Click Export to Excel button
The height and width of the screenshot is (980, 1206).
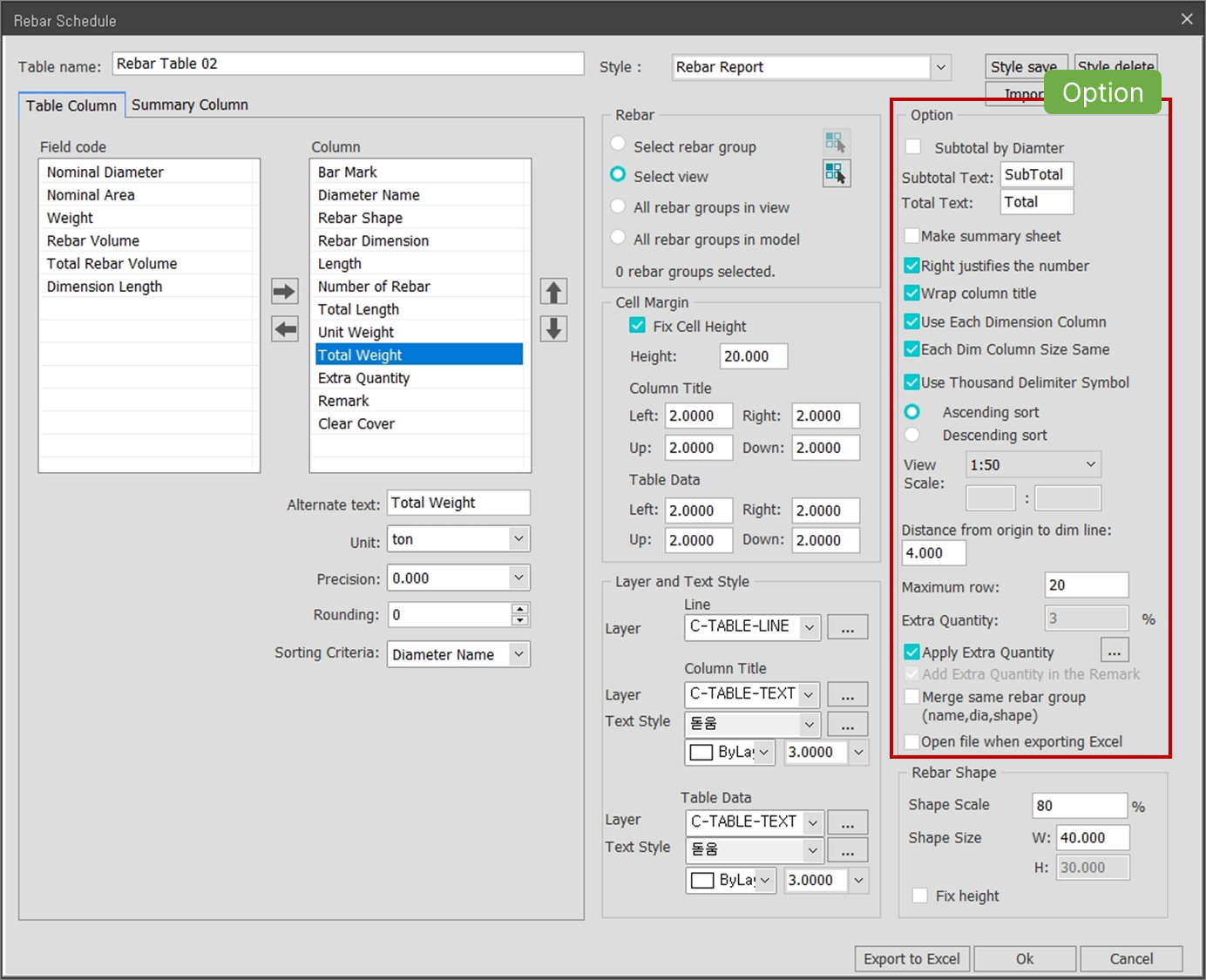[x=911, y=958]
